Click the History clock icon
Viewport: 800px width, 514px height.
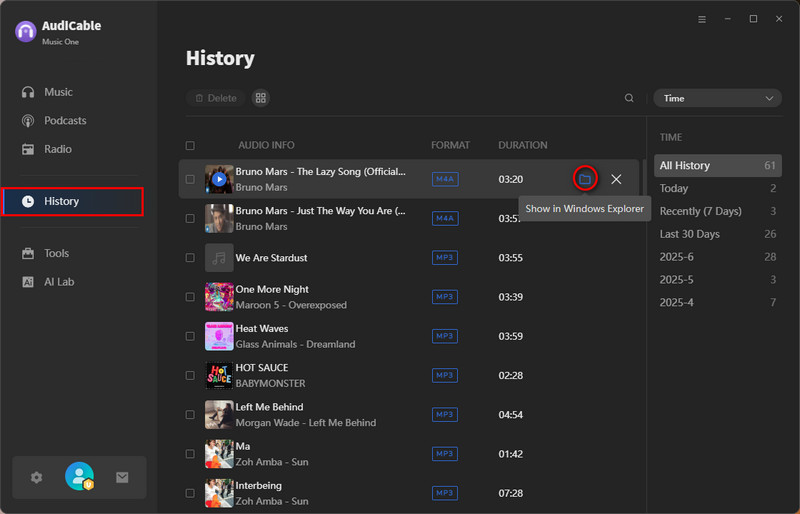(x=28, y=201)
